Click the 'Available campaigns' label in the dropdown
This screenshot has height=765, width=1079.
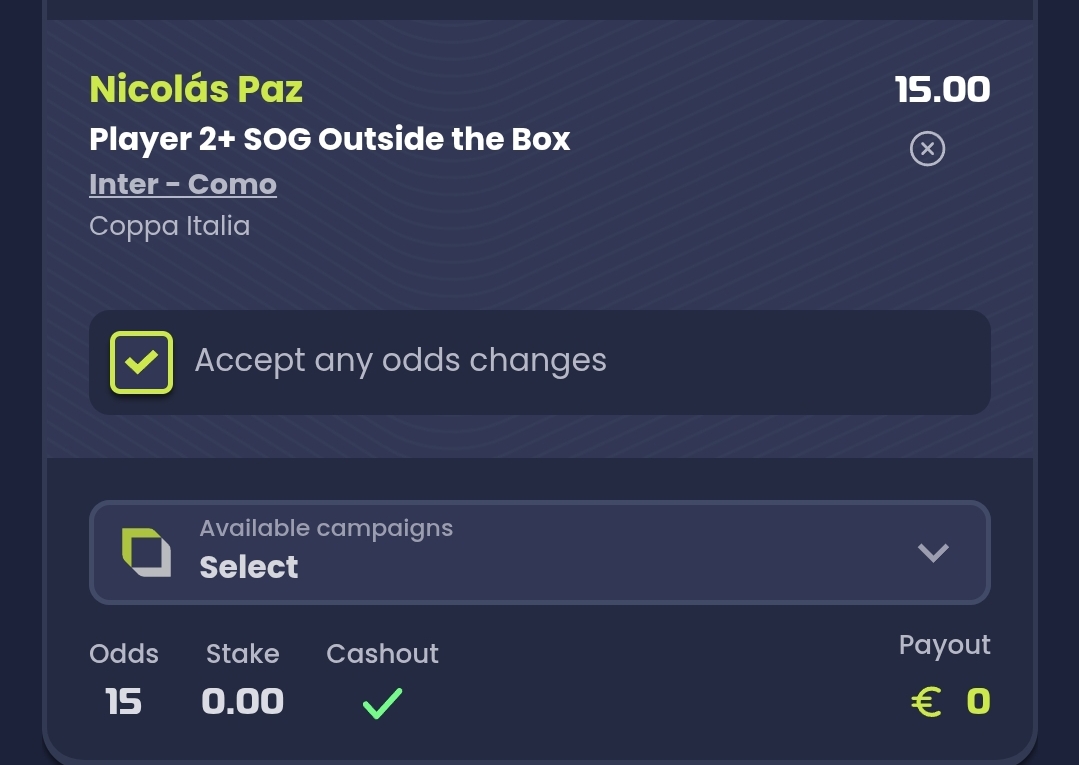tap(326, 528)
